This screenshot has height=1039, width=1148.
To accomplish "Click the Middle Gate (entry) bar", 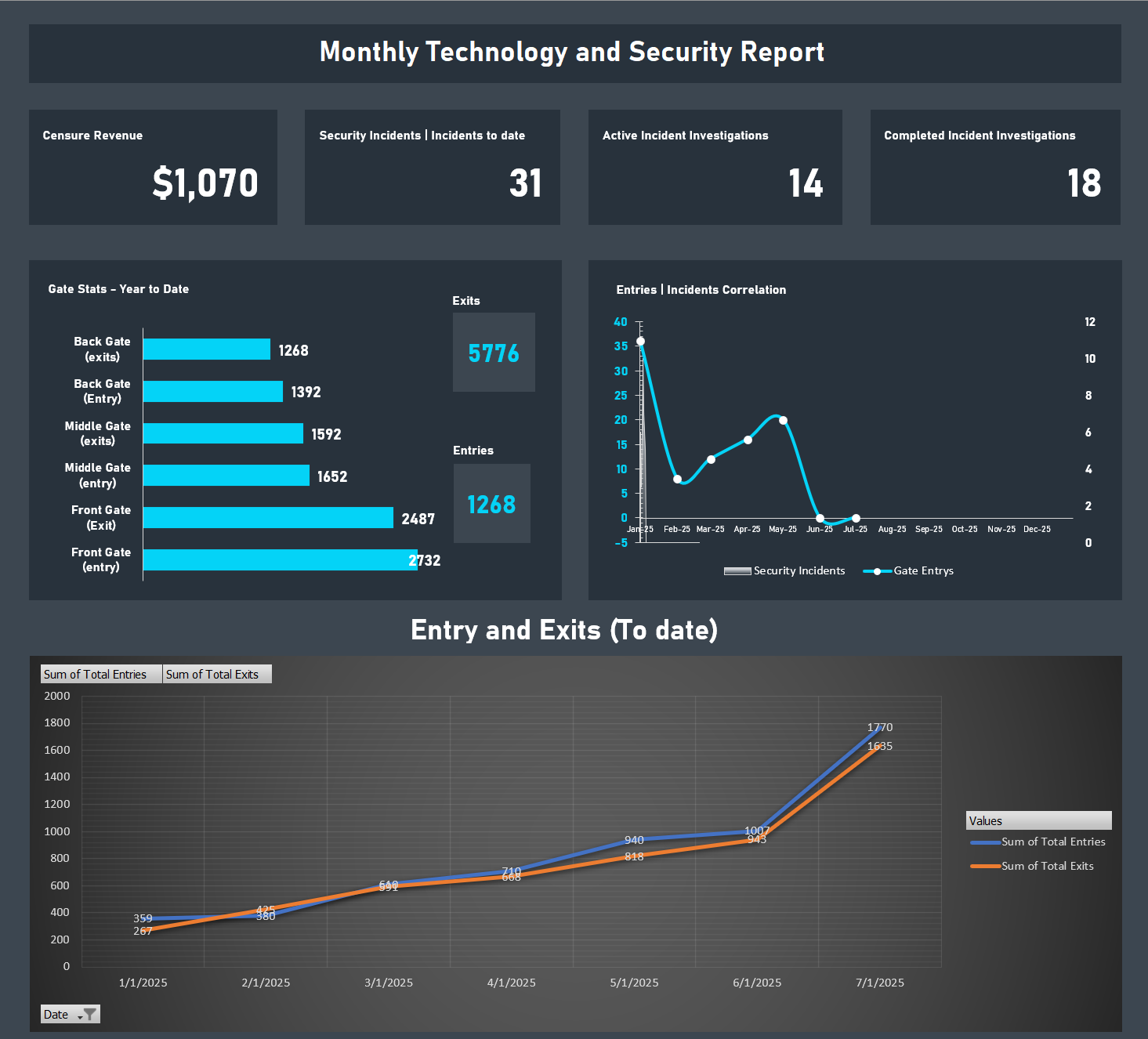I will (226, 476).
